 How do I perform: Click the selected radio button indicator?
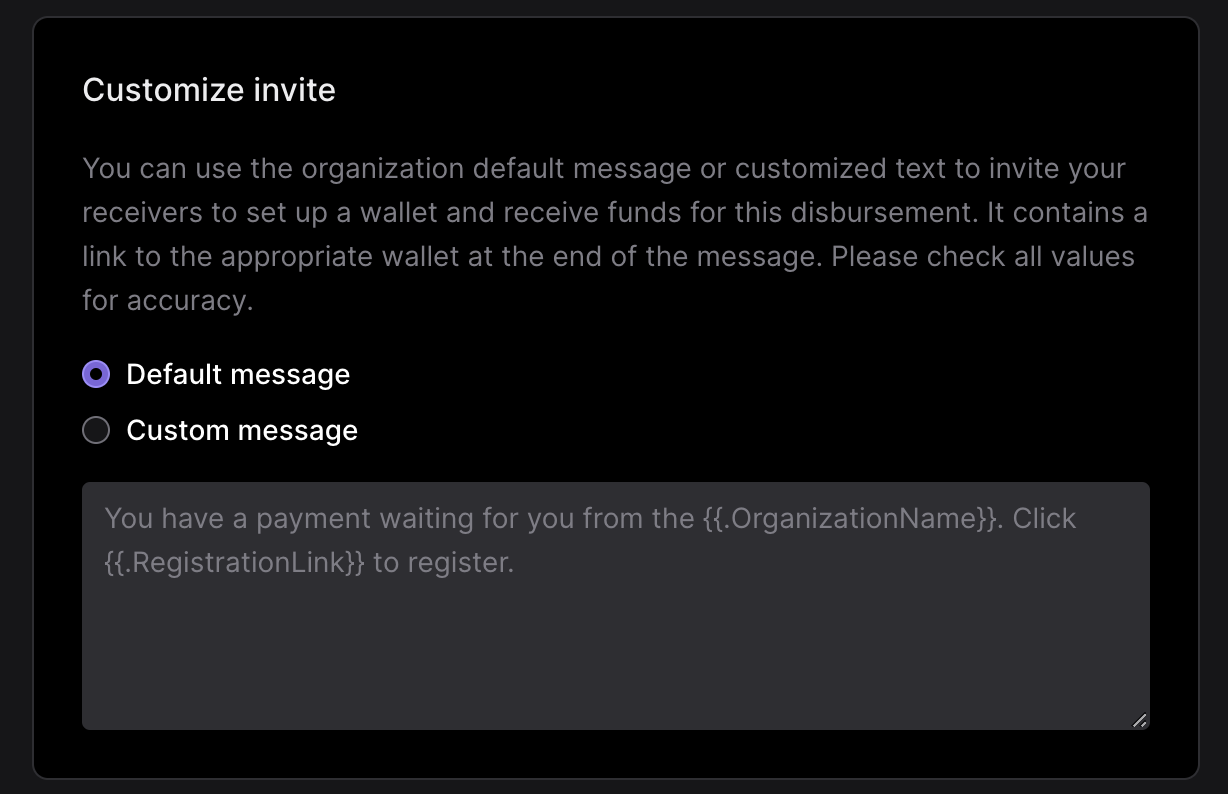pyautogui.click(x=95, y=374)
